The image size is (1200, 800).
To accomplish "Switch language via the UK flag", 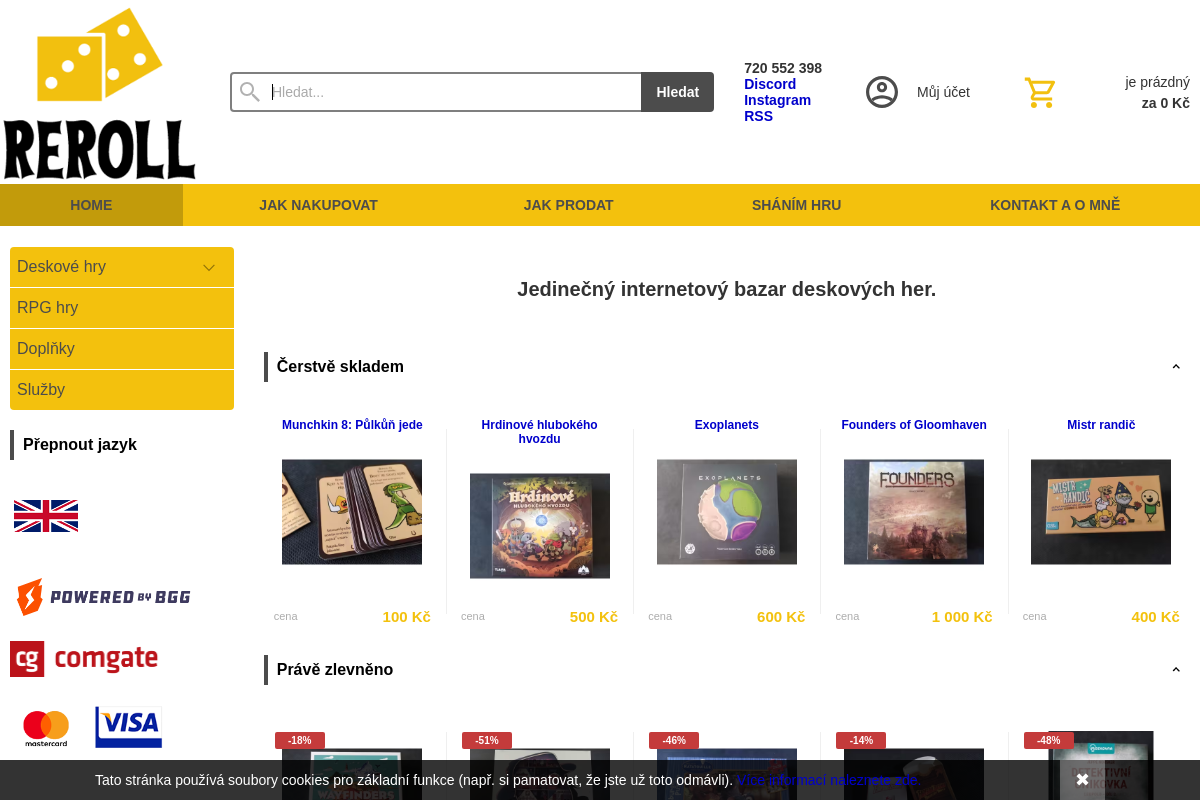I will 46,516.
